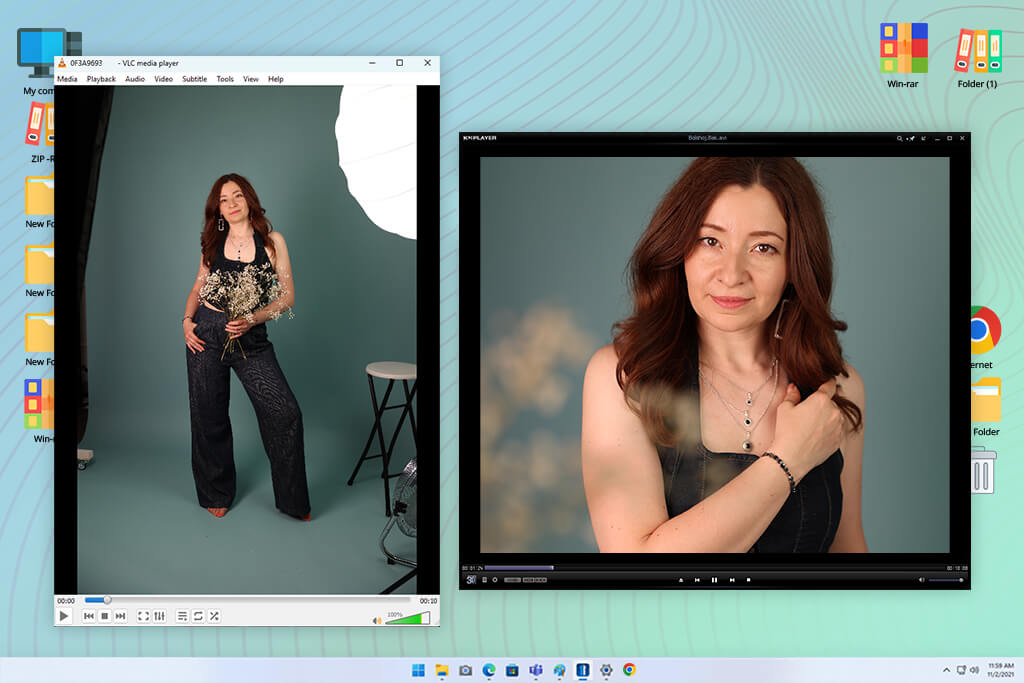The height and width of the screenshot is (683, 1024).
Task: Mute VLC via speaker icon
Action: tap(377, 620)
